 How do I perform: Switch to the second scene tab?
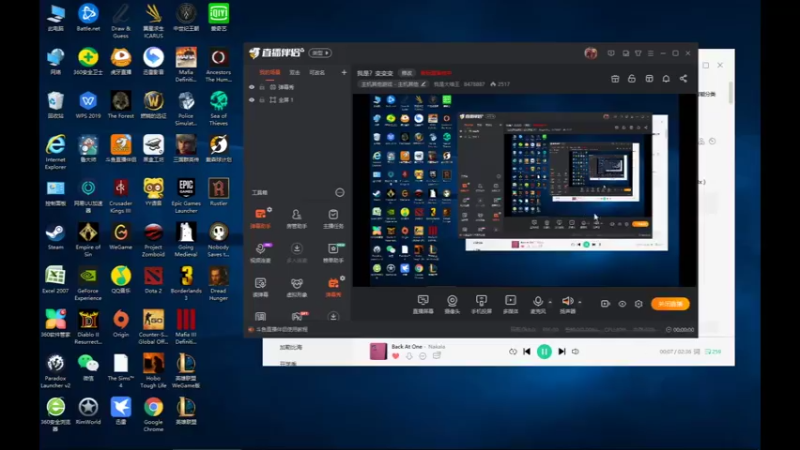pyautogui.click(x=294, y=73)
